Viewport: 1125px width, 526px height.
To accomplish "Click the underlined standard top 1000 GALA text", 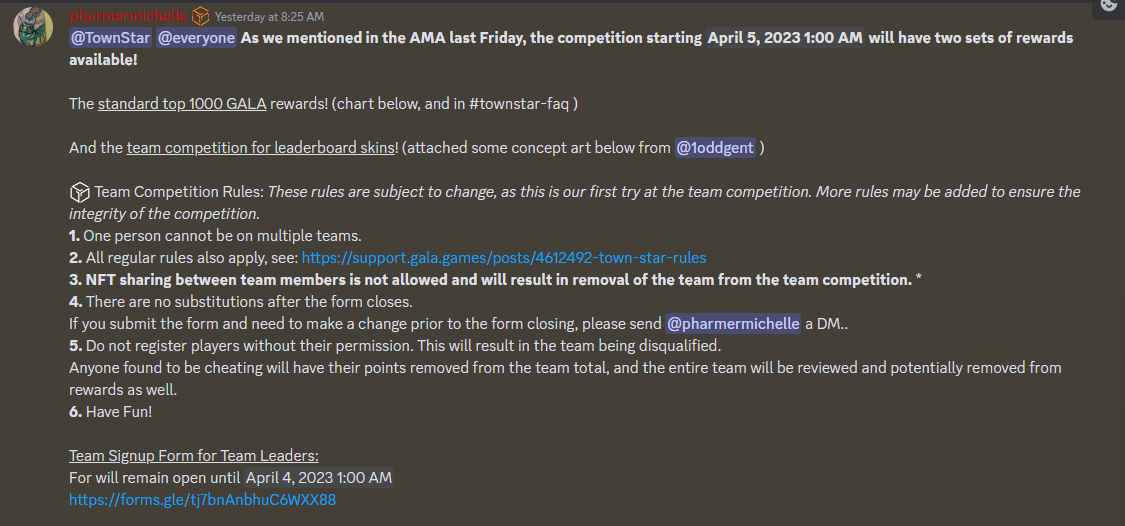I will point(182,104).
